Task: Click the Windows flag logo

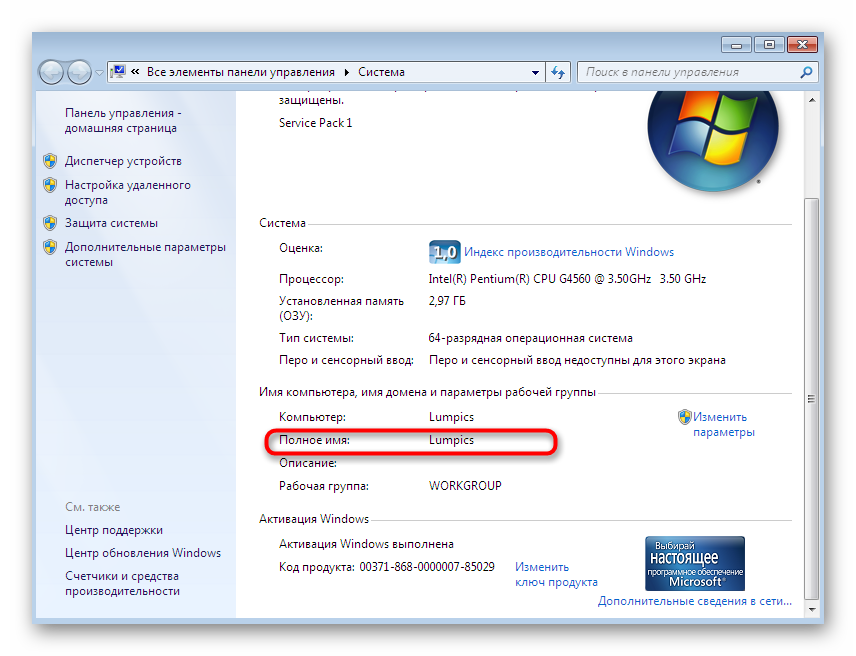Action: click(712, 137)
